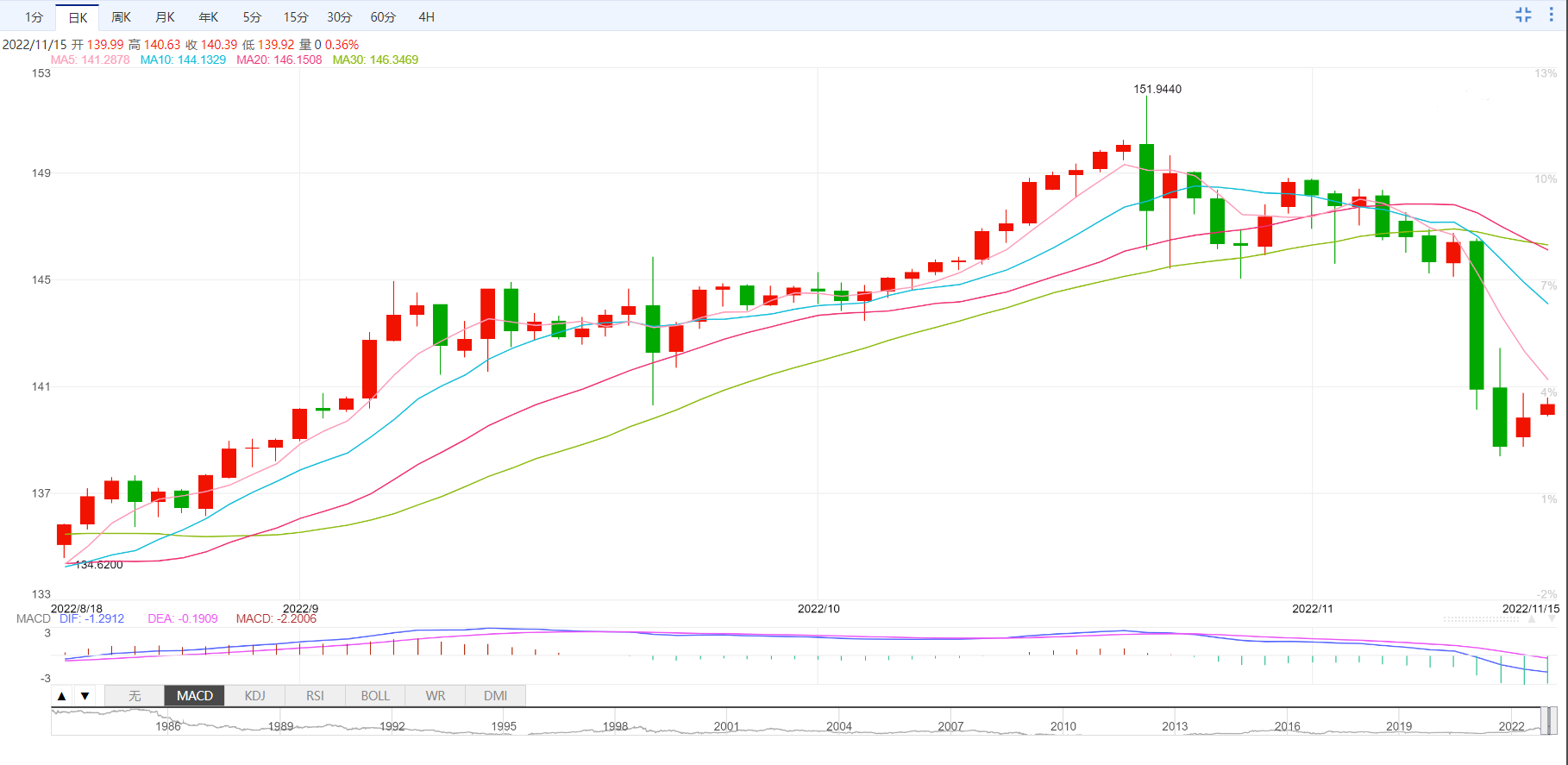Click the MACD: -2.2006 value
The image size is (1568, 765).
click(276, 618)
